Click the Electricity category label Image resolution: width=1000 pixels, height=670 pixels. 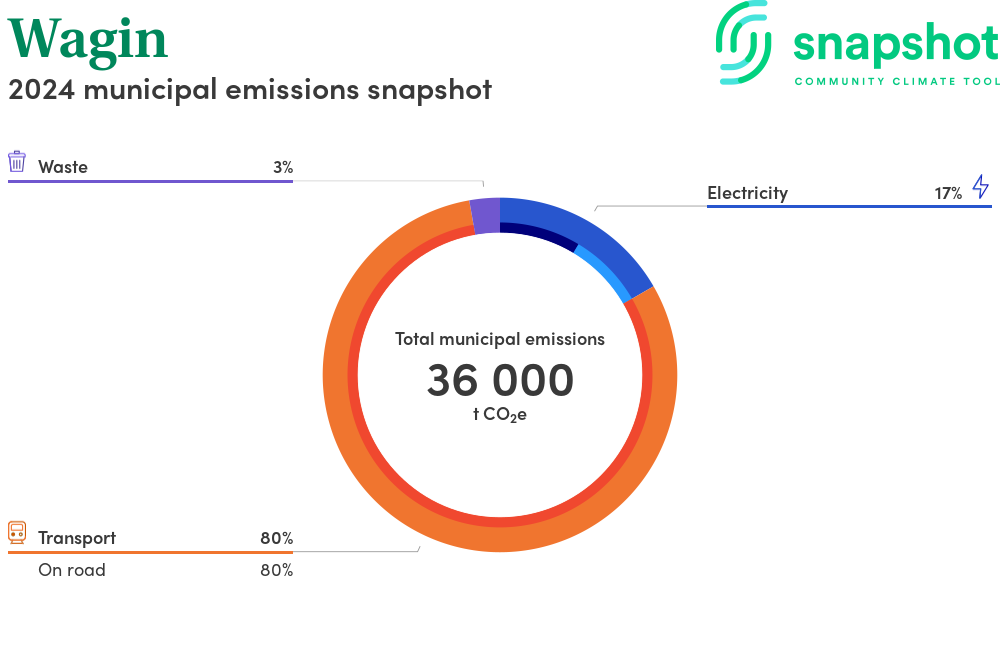click(x=747, y=193)
